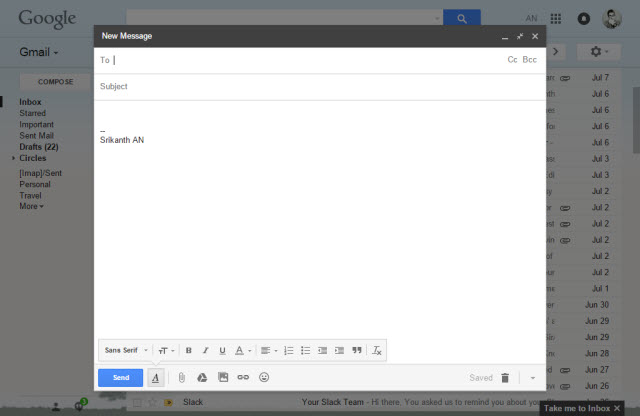Image resolution: width=640 pixels, height=416 pixels.
Task: Go to next page of emails
Action: pos(556,52)
